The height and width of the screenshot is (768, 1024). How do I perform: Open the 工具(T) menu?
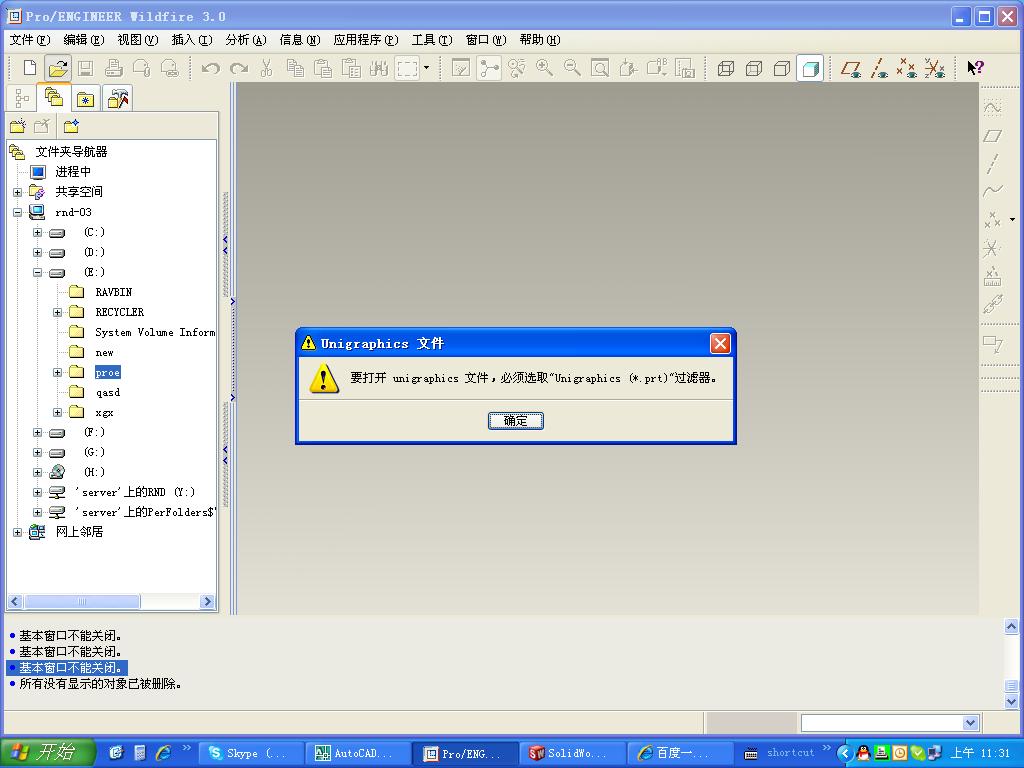(x=432, y=40)
